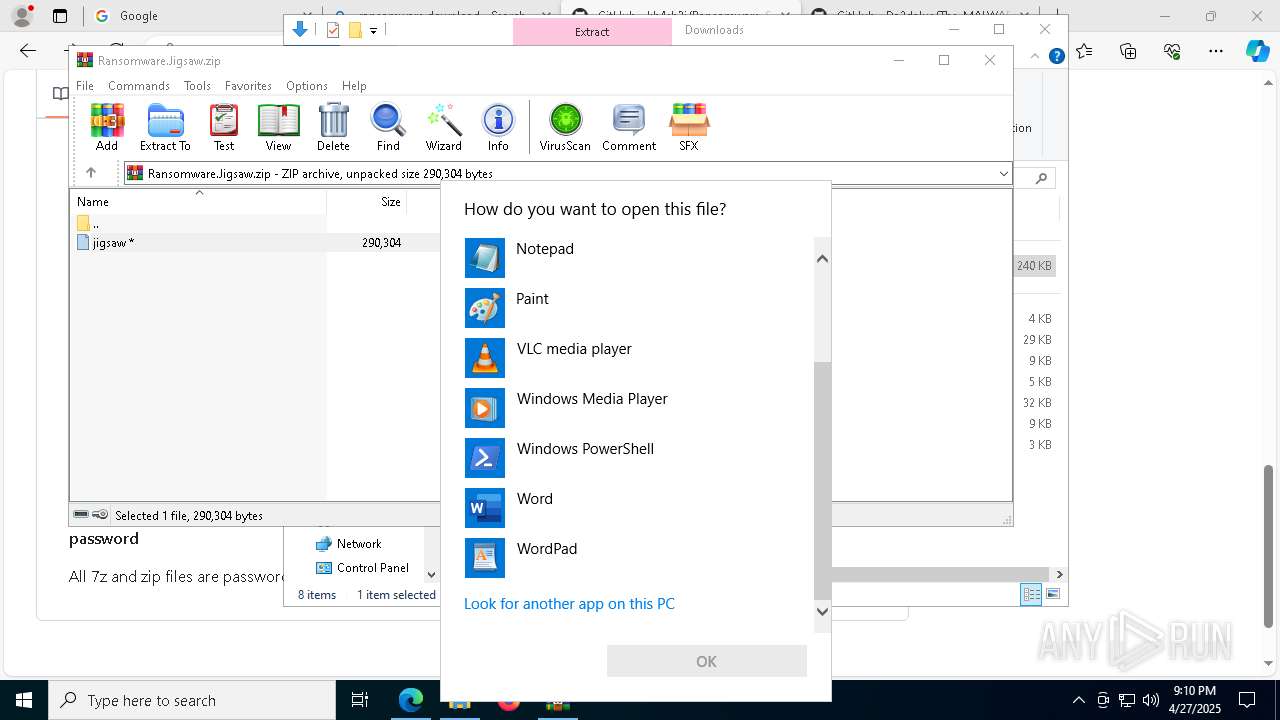1280x720 pixels.
Task: Run the Test archive tool
Action: point(224,127)
